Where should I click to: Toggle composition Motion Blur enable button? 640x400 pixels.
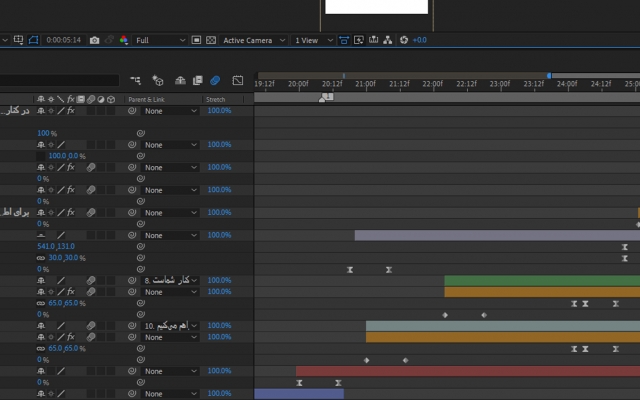point(215,80)
